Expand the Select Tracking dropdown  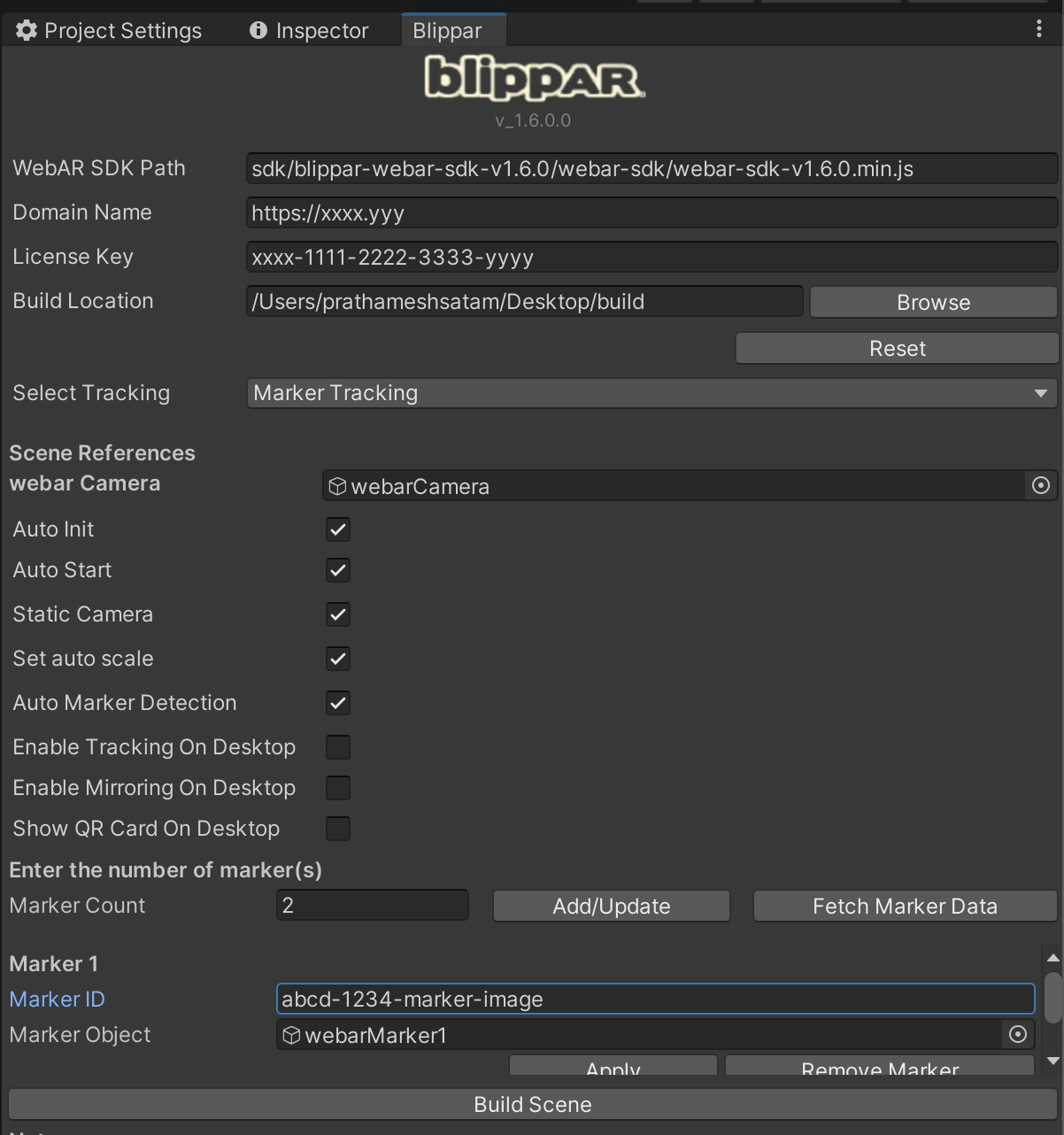point(652,393)
